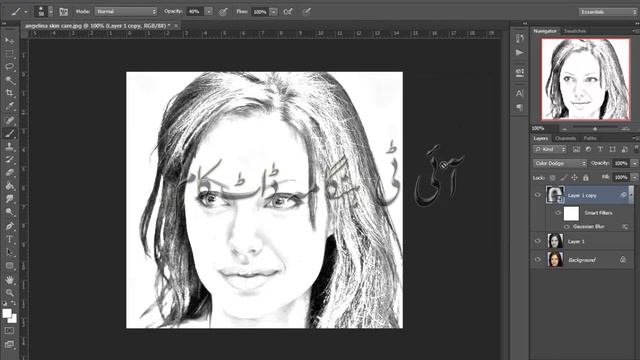Select the Lasso tool
Screen dimensions: 640x360
point(9,67)
